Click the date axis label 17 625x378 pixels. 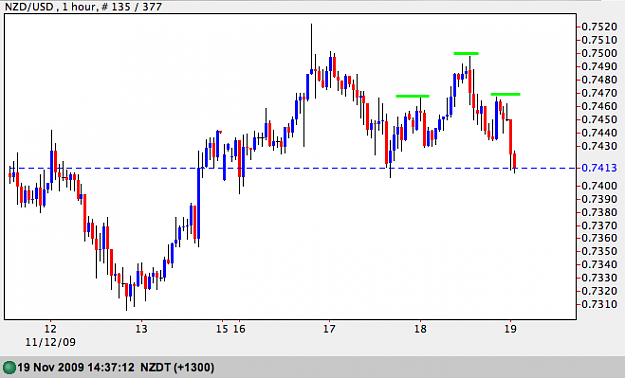(x=329, y=329)
